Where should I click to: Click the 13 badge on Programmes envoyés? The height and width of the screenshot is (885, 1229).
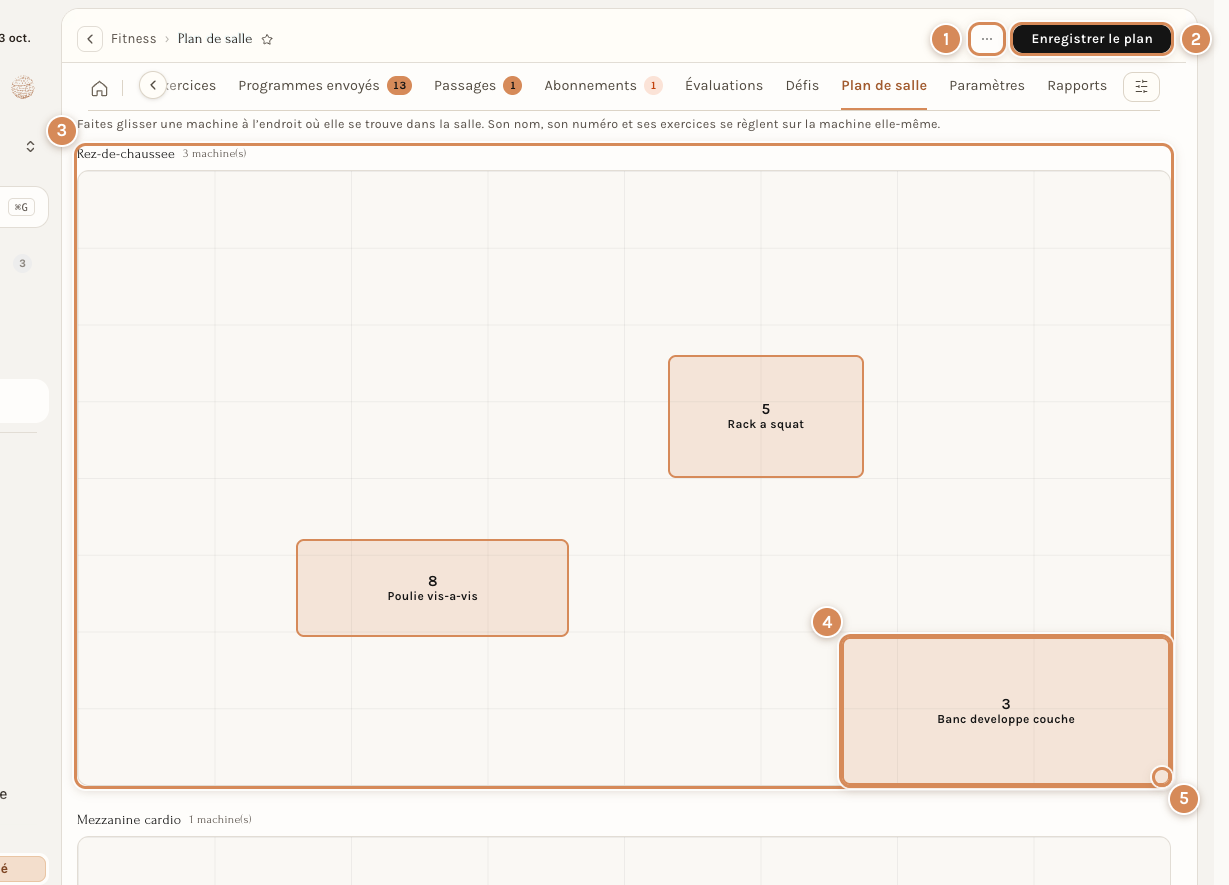[x=399, y=86]
